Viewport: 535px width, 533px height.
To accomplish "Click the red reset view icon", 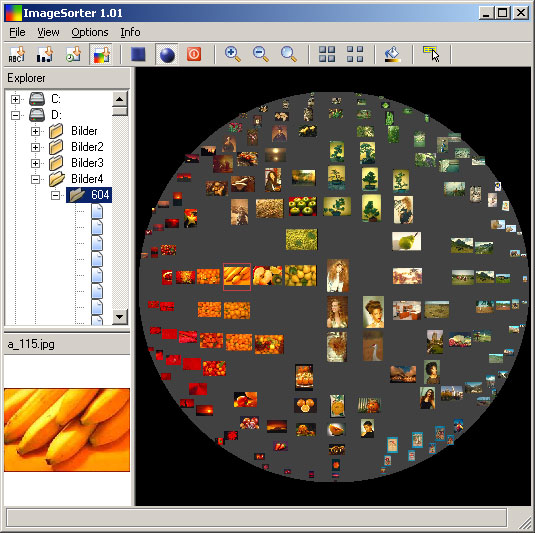I will click(x=194, y=54).
